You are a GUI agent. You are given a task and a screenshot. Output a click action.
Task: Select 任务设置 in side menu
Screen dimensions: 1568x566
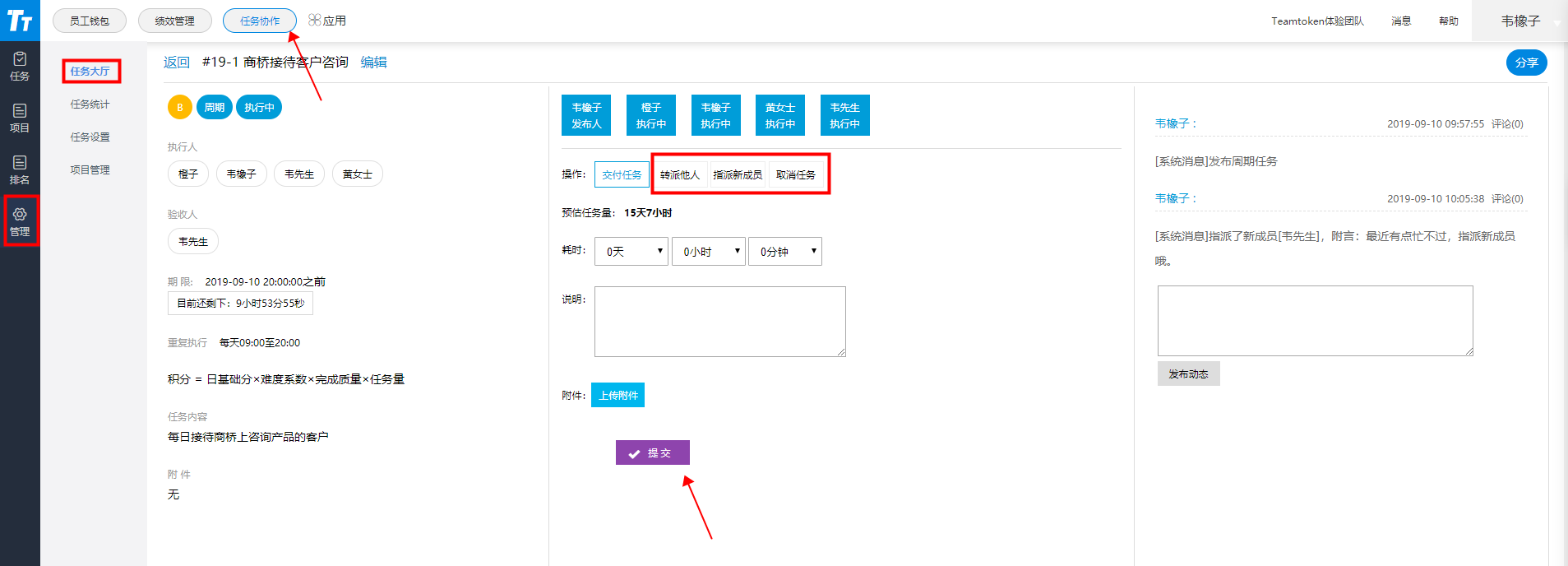(90, 137)
